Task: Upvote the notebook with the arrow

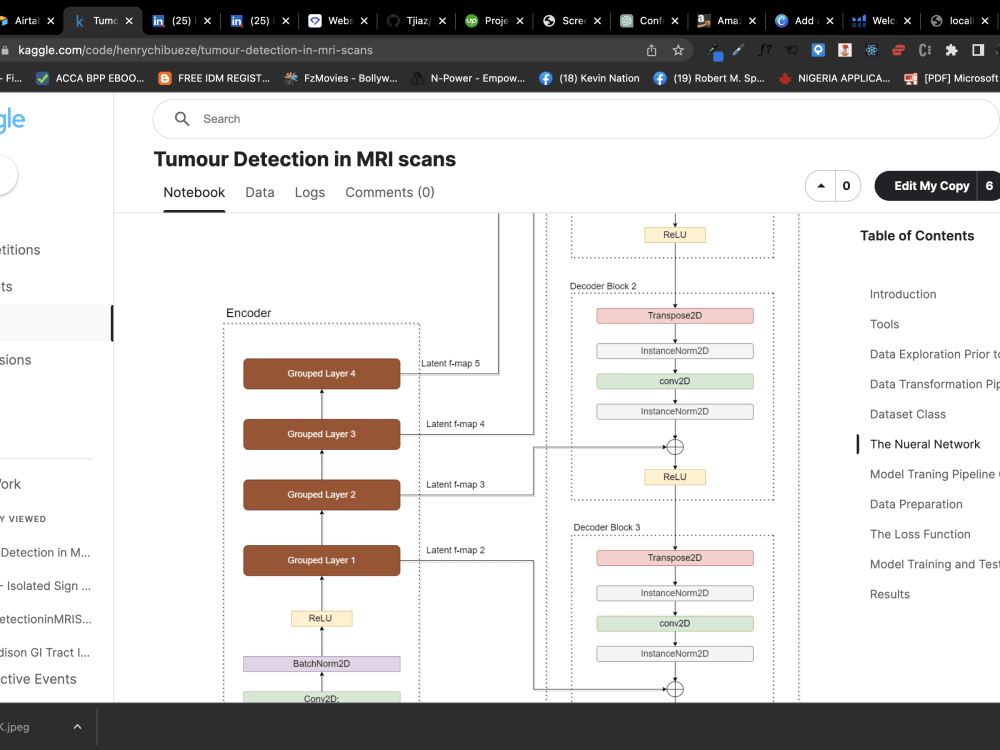Action: click(x=821, y=186)
